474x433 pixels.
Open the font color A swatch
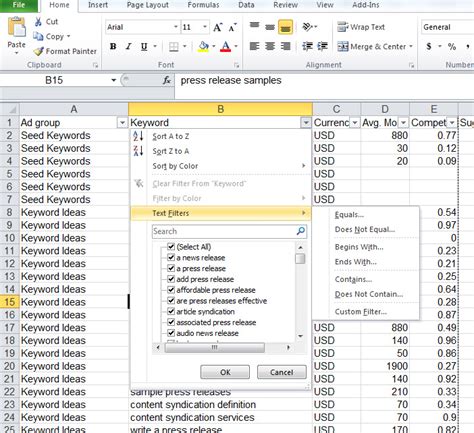[x=226, y=46]
